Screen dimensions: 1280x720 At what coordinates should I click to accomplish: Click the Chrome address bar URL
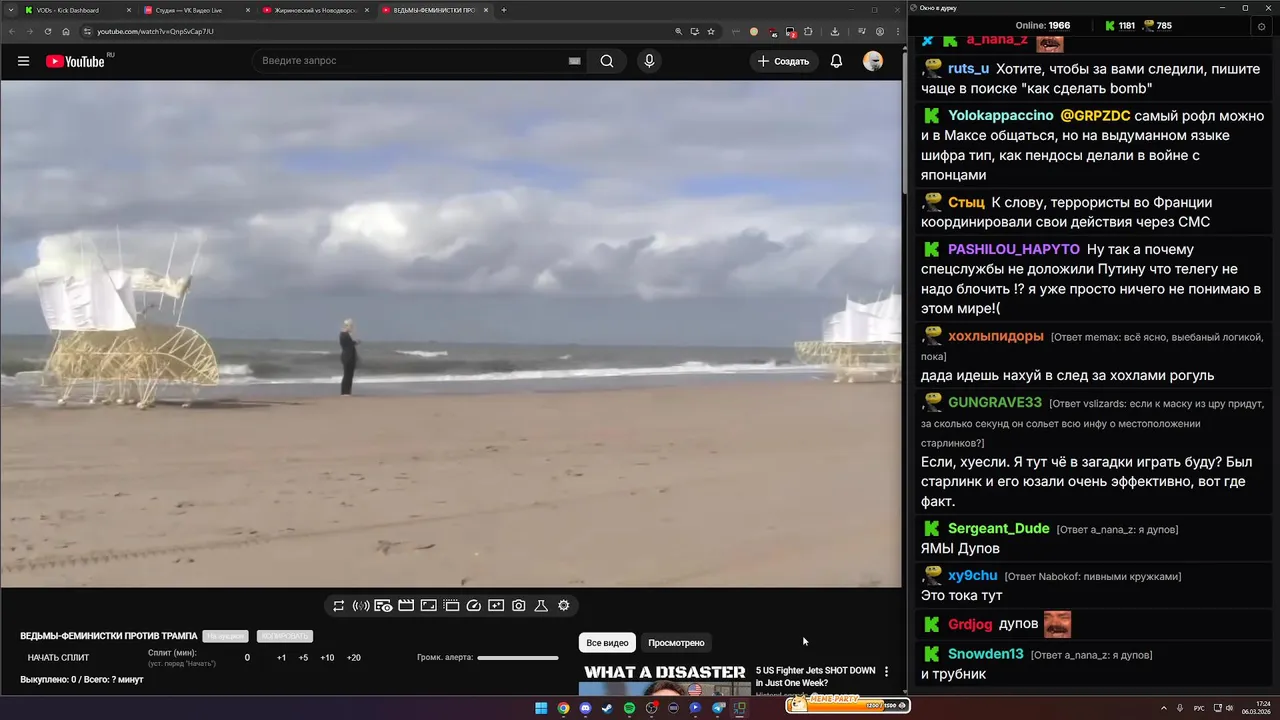155,31
